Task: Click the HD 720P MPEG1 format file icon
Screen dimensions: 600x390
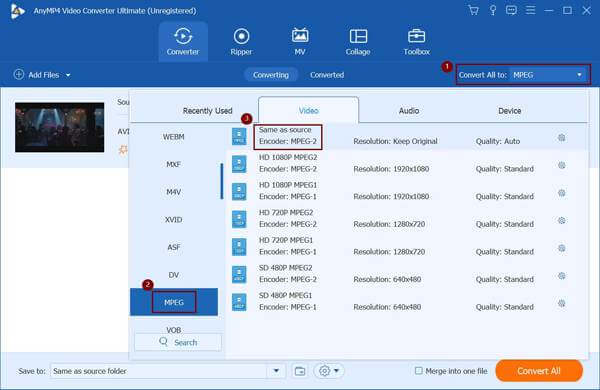Action: (x=239, y=247)
